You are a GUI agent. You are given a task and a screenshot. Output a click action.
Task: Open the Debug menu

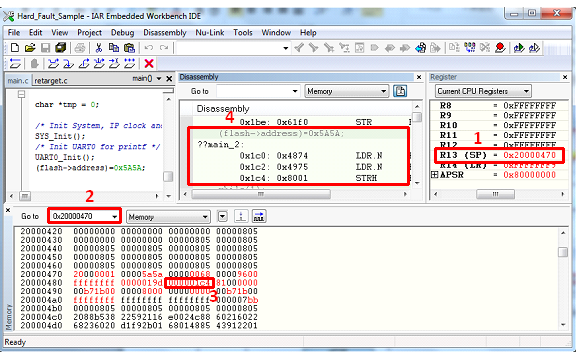122,33
